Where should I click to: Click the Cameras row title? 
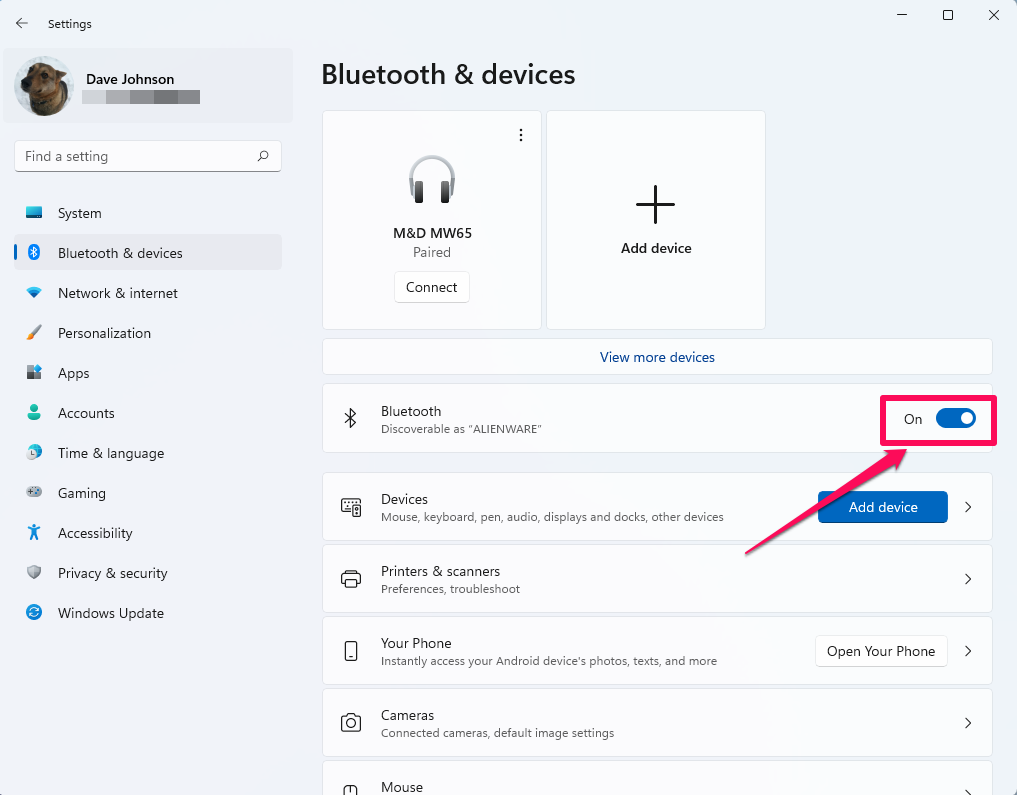point(407,715)
